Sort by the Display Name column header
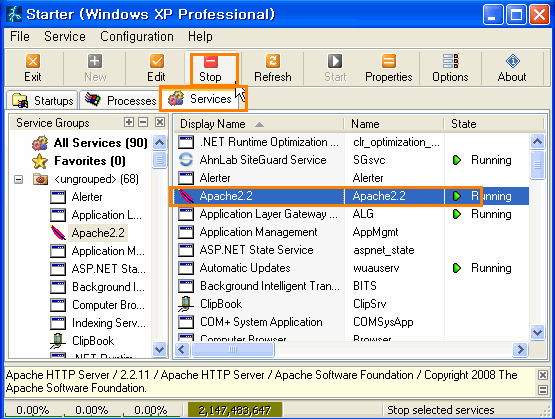555x419 pixels. (258, 124)
